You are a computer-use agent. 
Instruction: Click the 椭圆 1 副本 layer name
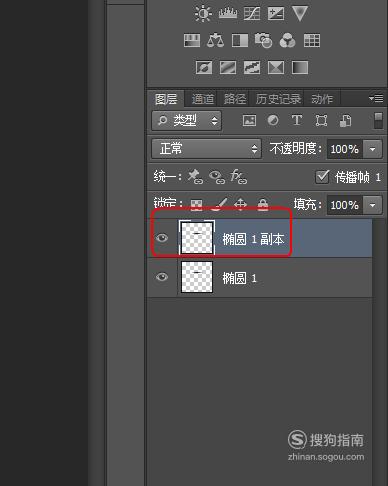pos(253,239)
